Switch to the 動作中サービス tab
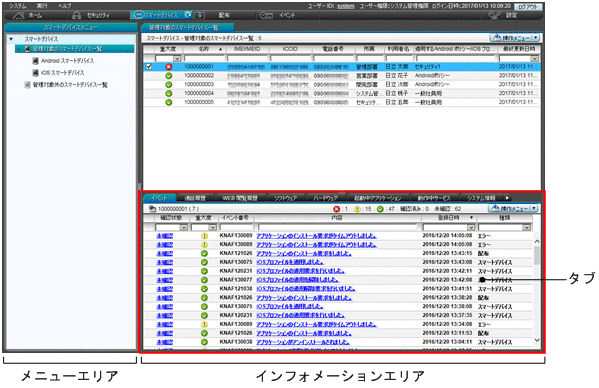Viewport: 599px width, 388px height. point(434,198)
